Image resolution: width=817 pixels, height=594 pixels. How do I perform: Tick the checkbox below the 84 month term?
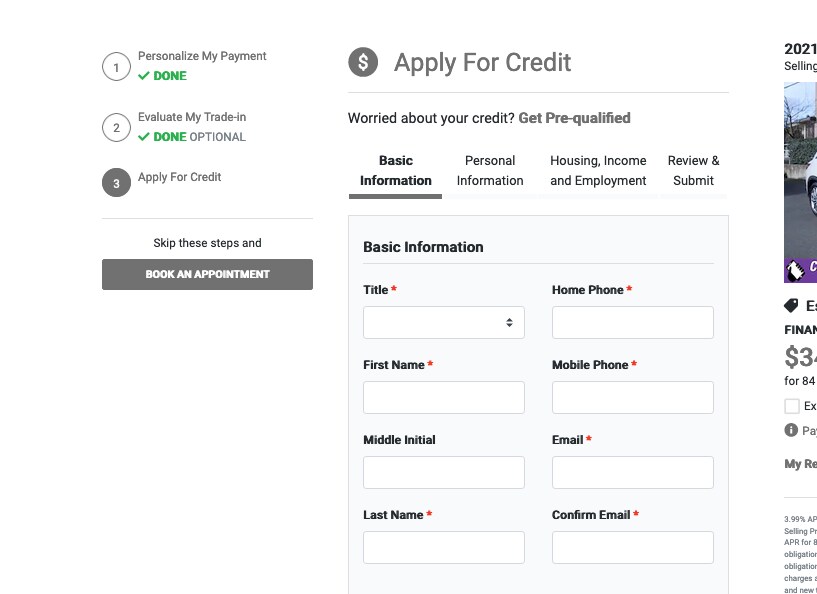point(791,406)
